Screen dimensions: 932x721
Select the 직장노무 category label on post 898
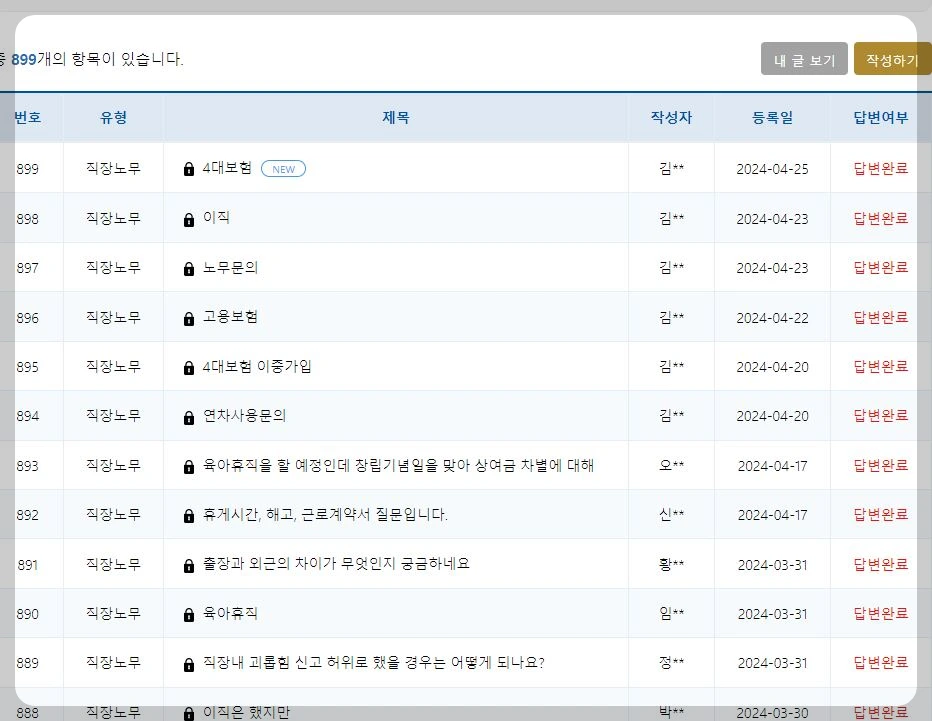coord(110,218)
